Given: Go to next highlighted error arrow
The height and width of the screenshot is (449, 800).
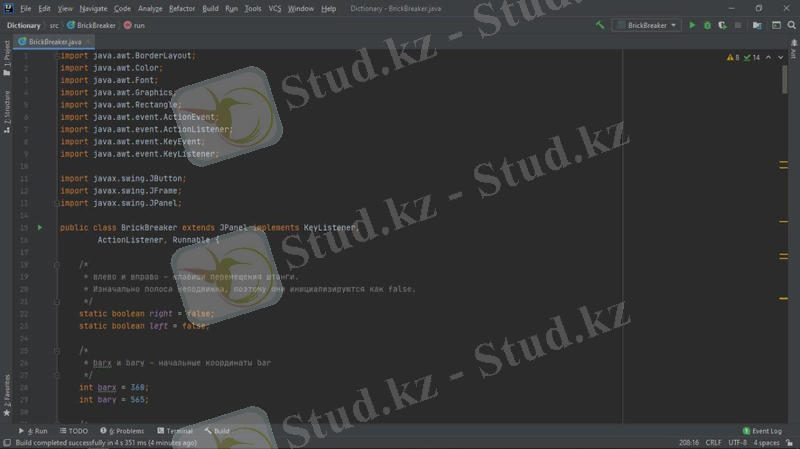Looking at the screenshot, I should click(781, 58).
